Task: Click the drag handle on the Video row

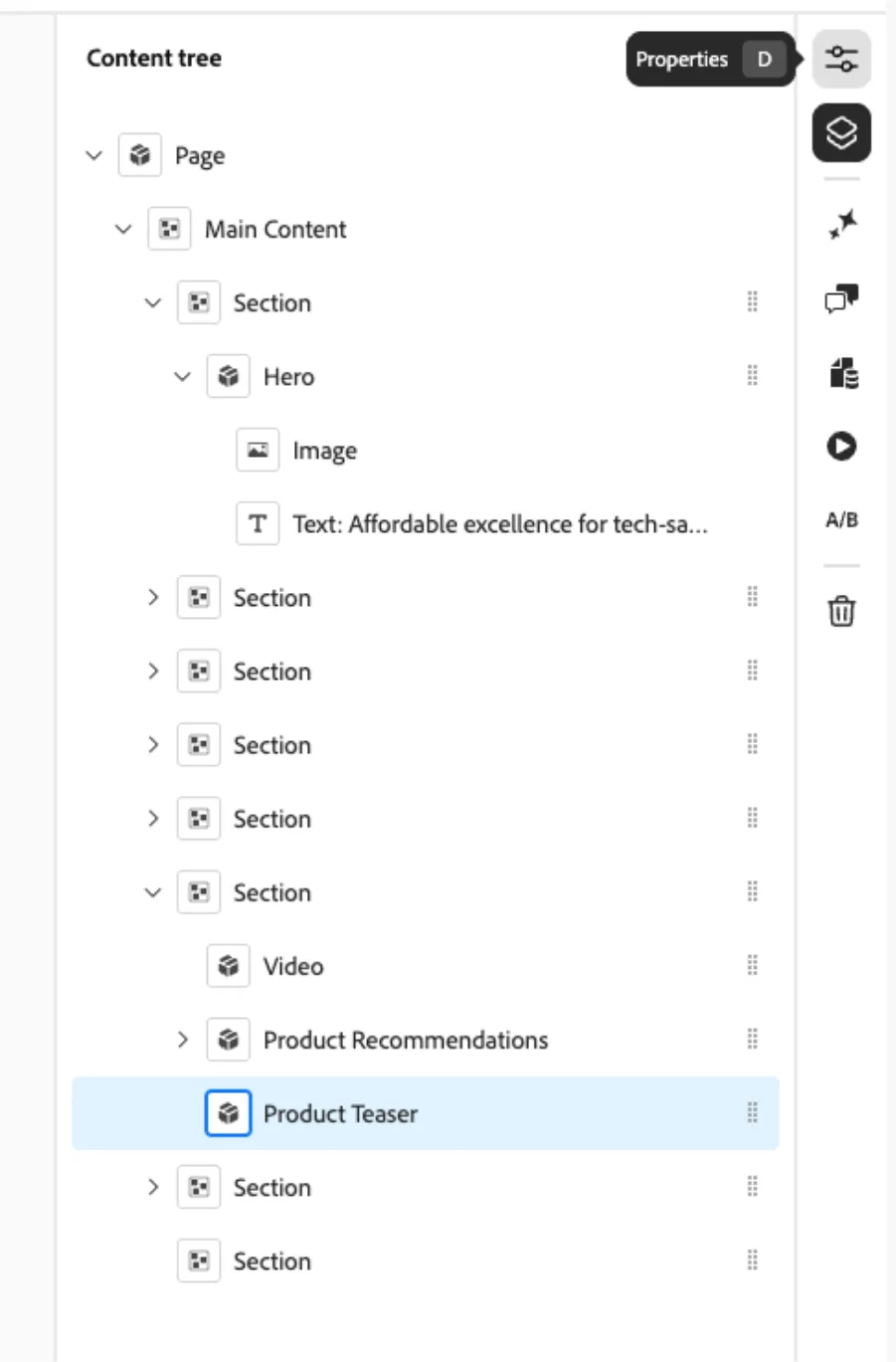Action: 753,964
